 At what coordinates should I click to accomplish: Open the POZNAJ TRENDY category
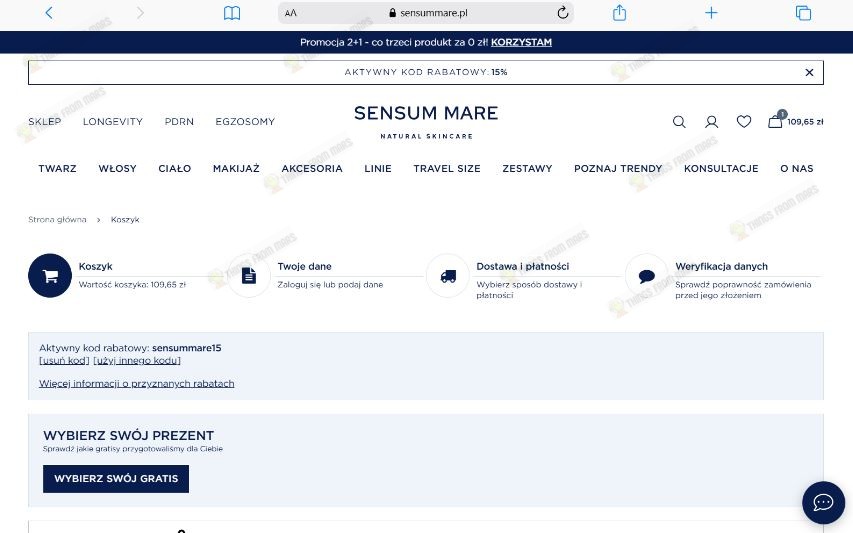618,169
